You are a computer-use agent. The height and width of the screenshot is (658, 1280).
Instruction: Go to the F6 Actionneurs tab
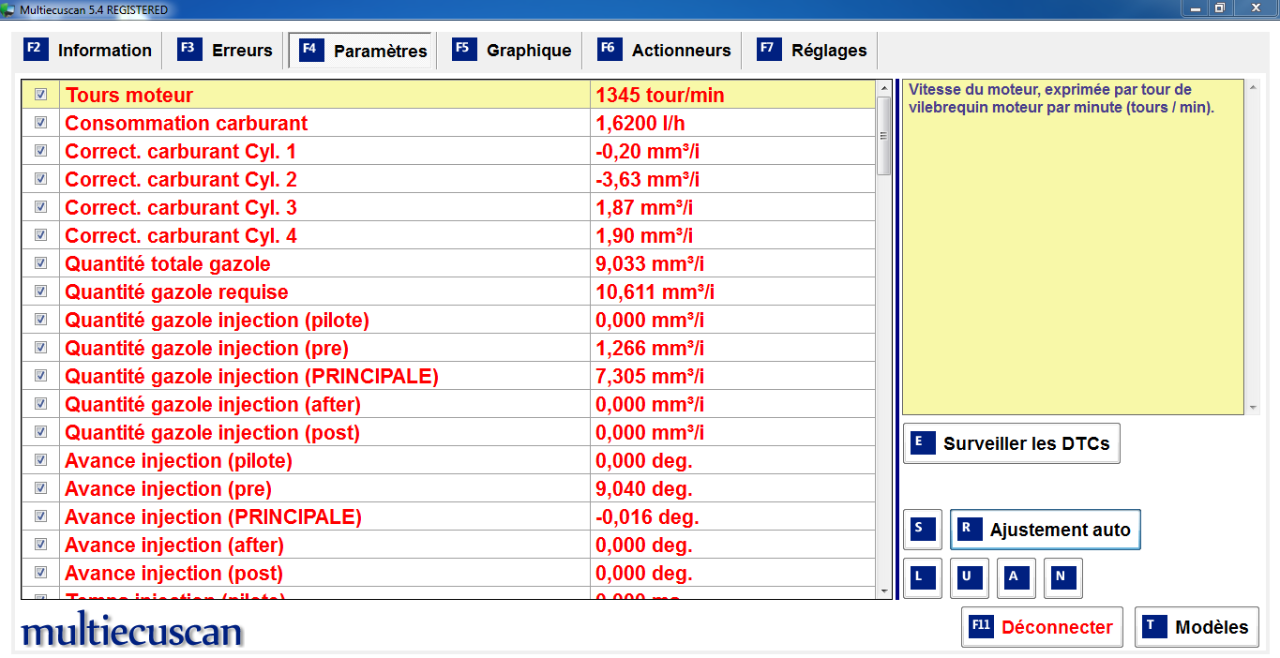pyautogui.click(x=665, y=50)
